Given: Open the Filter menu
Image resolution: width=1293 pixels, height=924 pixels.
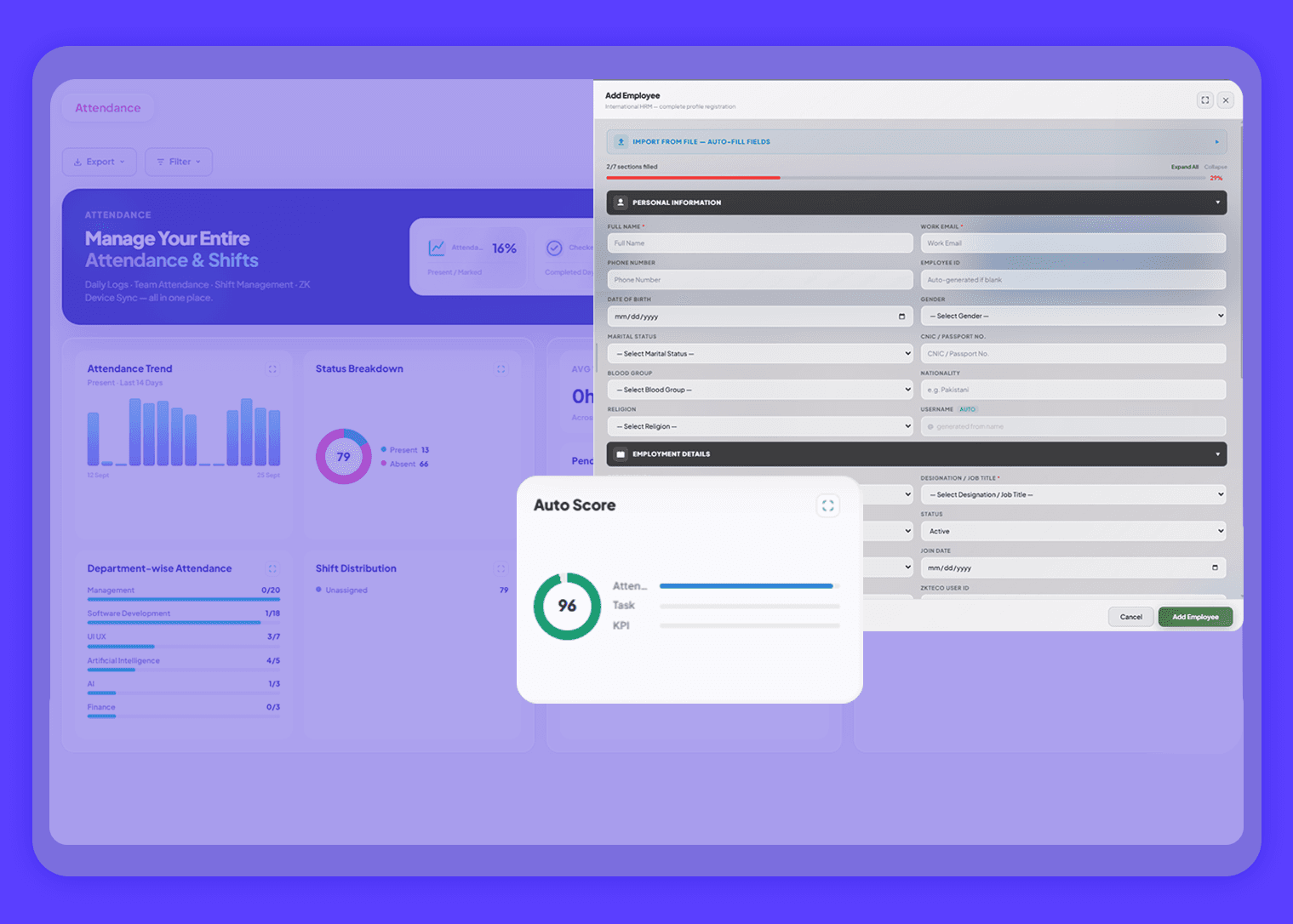Looking at the screenshot, I should tap(179, 162).
